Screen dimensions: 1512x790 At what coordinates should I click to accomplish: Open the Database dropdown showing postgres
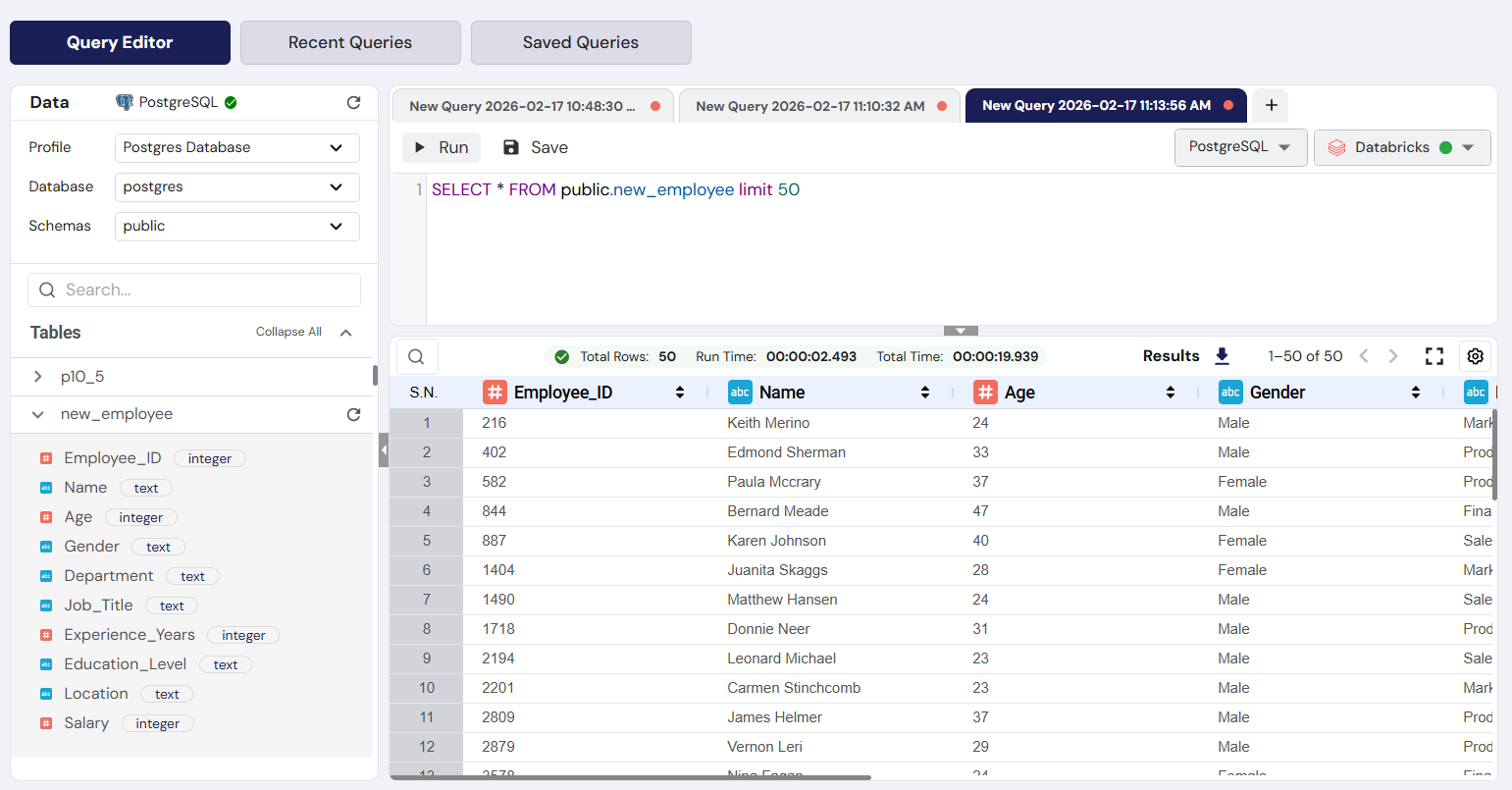235,186
